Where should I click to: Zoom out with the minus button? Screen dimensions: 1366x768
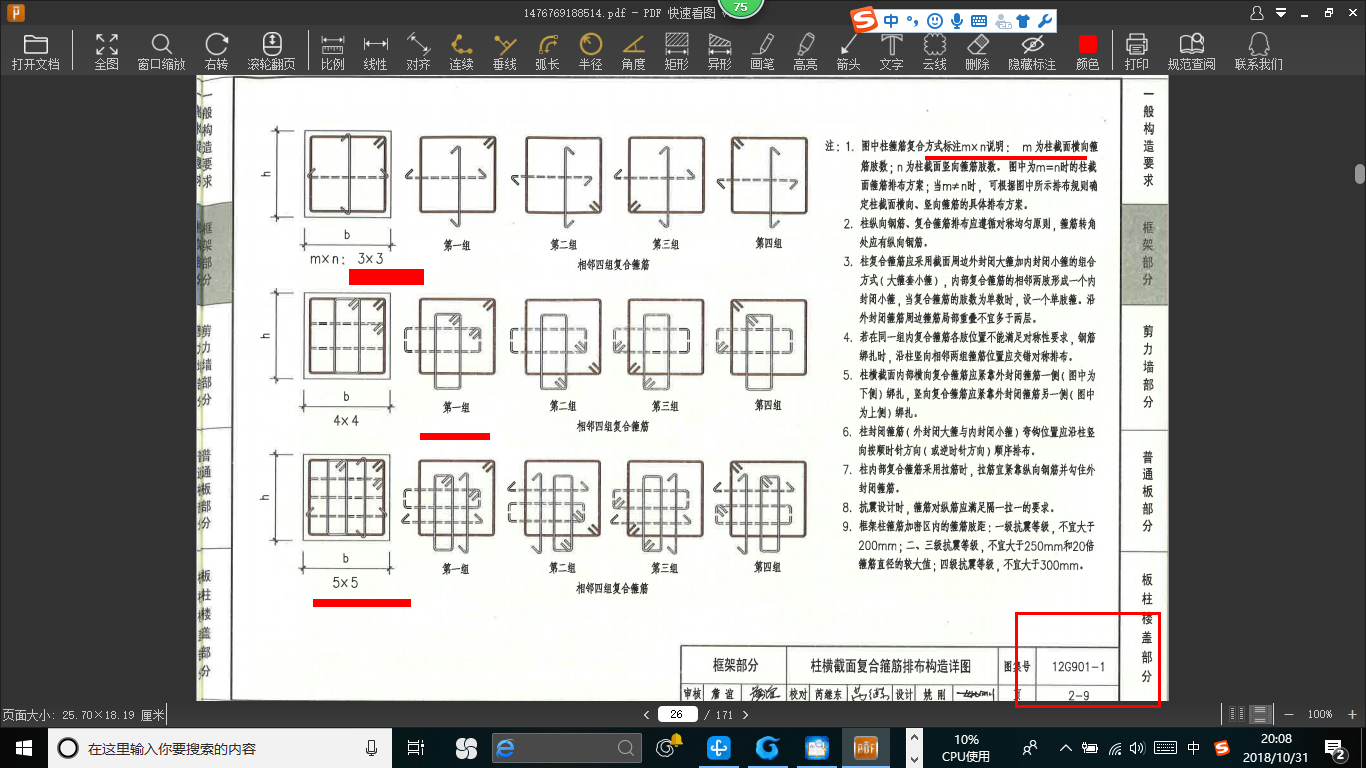[1288, 714]
